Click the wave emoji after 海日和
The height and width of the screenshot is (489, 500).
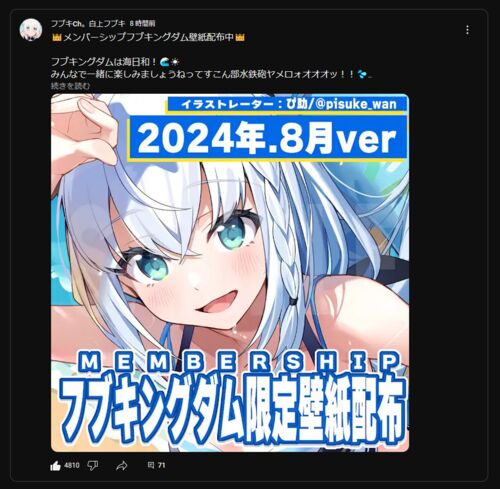(x=165, y=62)
